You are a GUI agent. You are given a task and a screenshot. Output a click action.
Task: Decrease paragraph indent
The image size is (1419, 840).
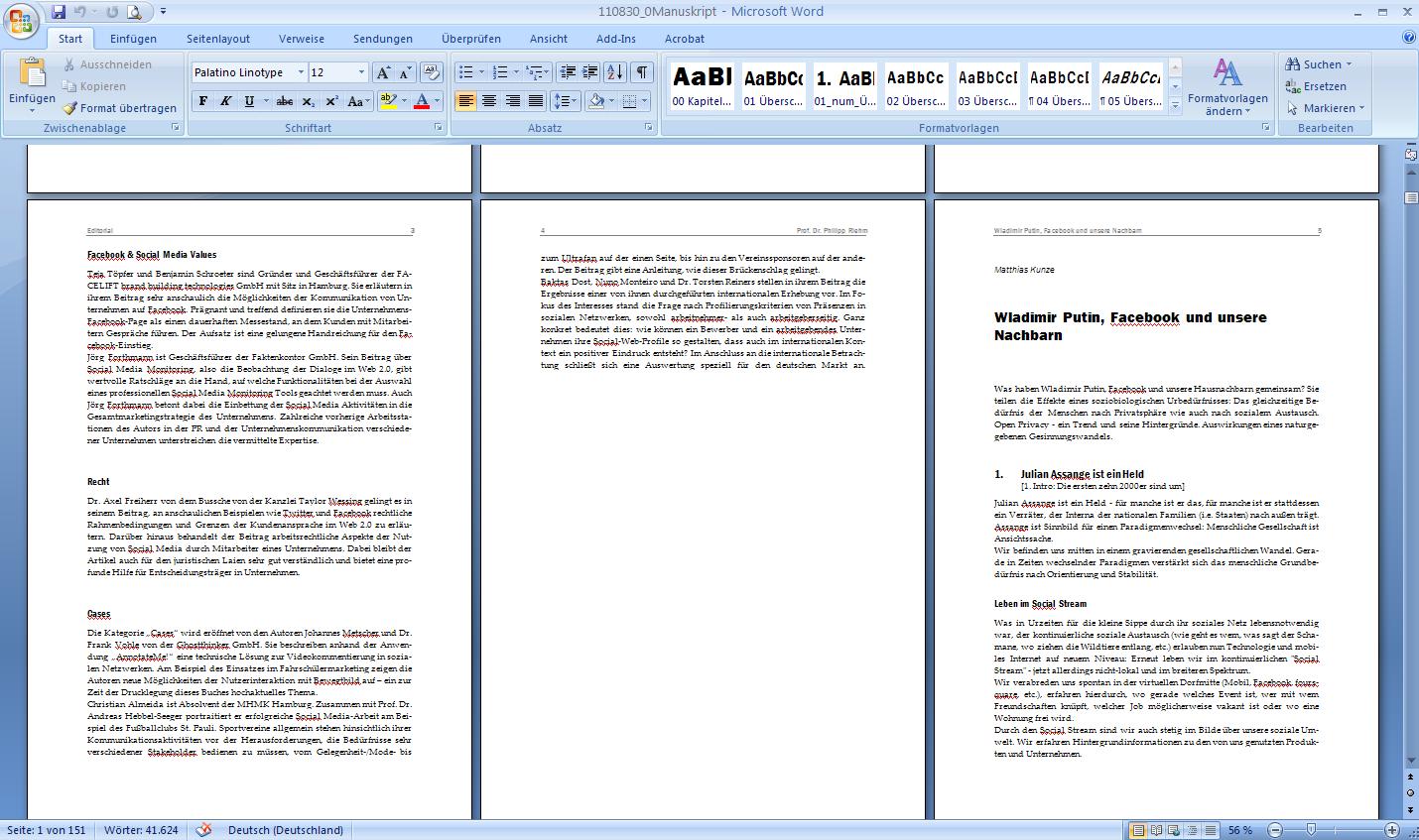[568, 72]
